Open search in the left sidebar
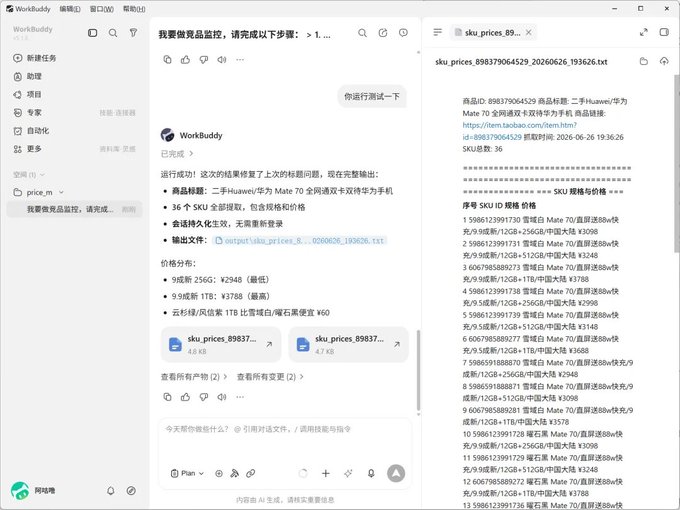Viewport: 680px width, 510px height. [113, 33]
